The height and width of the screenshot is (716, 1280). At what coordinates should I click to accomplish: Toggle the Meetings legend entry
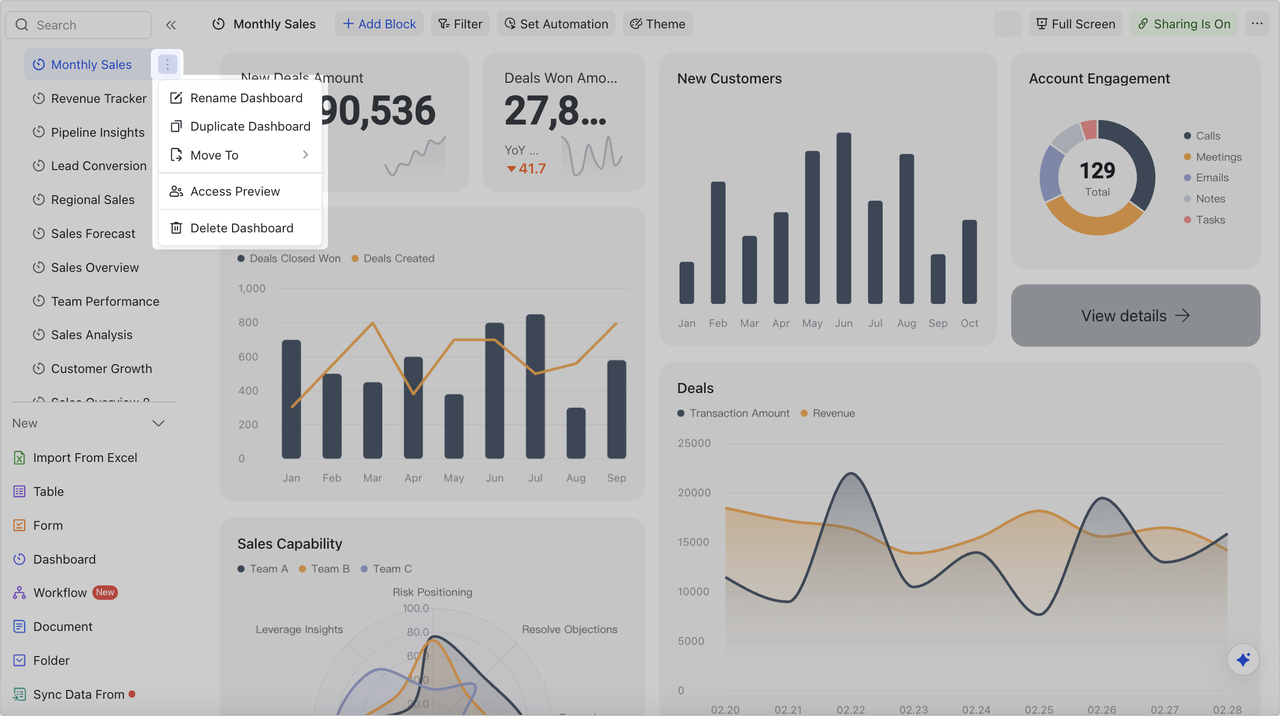click(x=1212, y=157)
